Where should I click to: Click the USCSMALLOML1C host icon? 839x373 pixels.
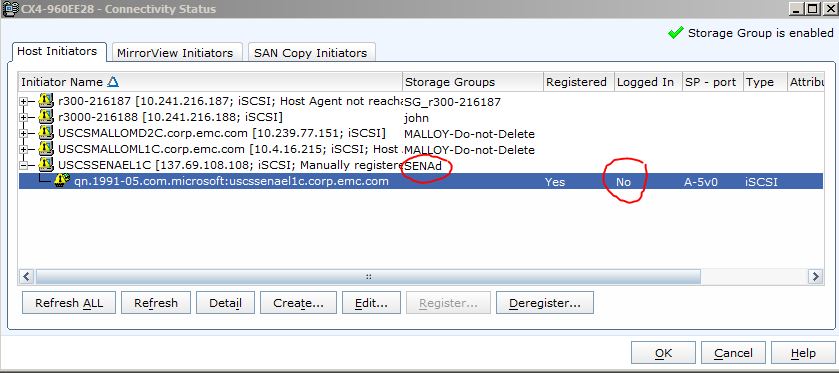tap(47, 148)
